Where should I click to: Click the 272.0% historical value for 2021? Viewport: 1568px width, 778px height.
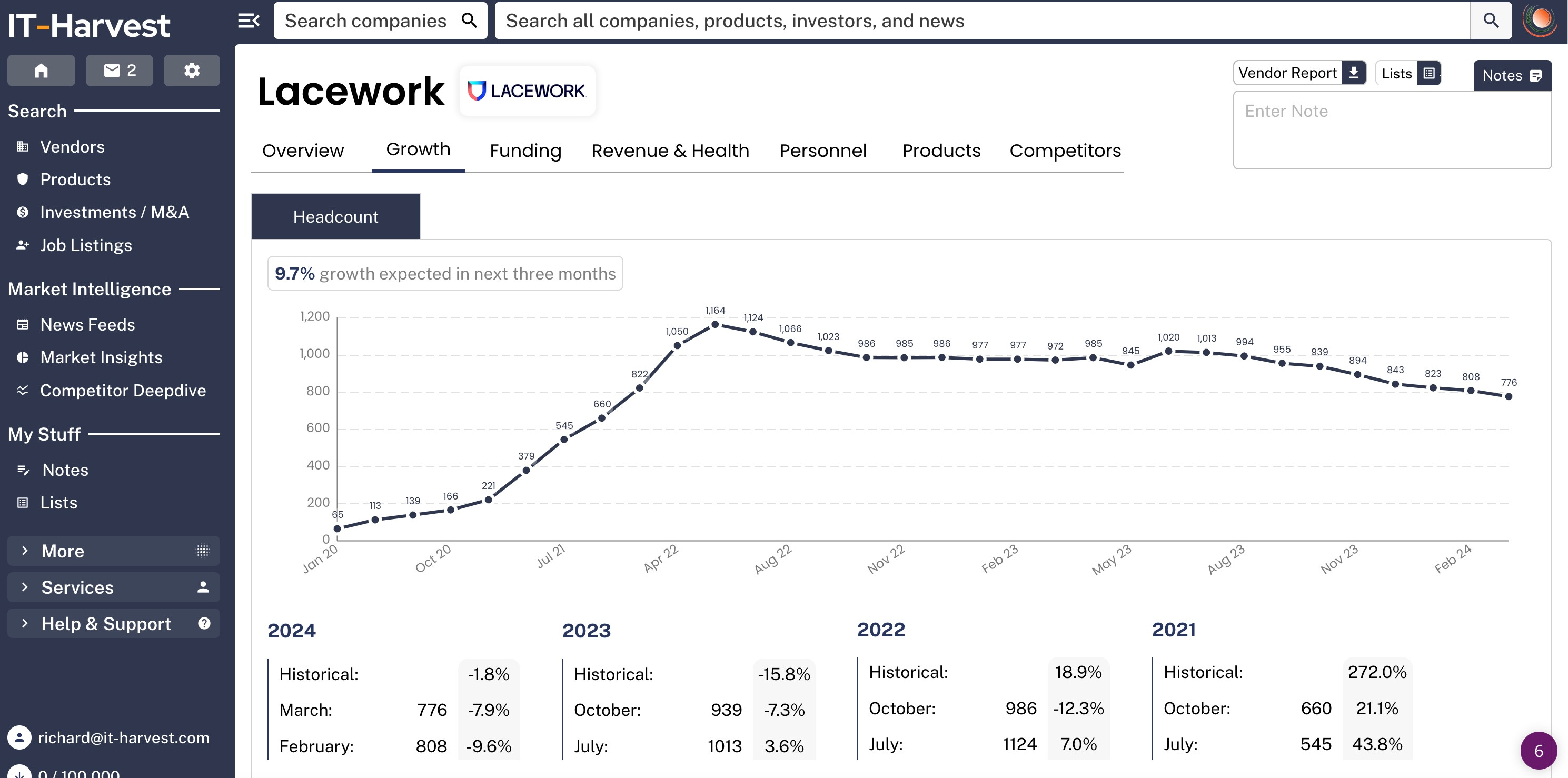point(1377,672)
